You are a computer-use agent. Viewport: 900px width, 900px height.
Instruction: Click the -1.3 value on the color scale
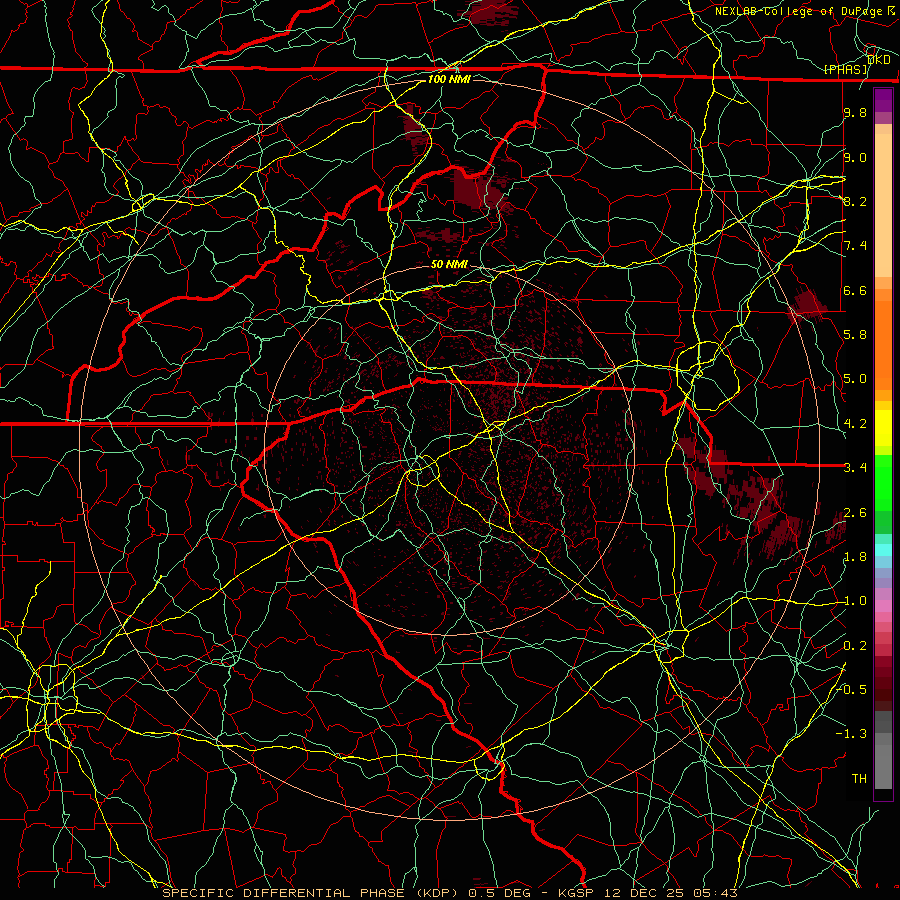[x=853, y=734]
